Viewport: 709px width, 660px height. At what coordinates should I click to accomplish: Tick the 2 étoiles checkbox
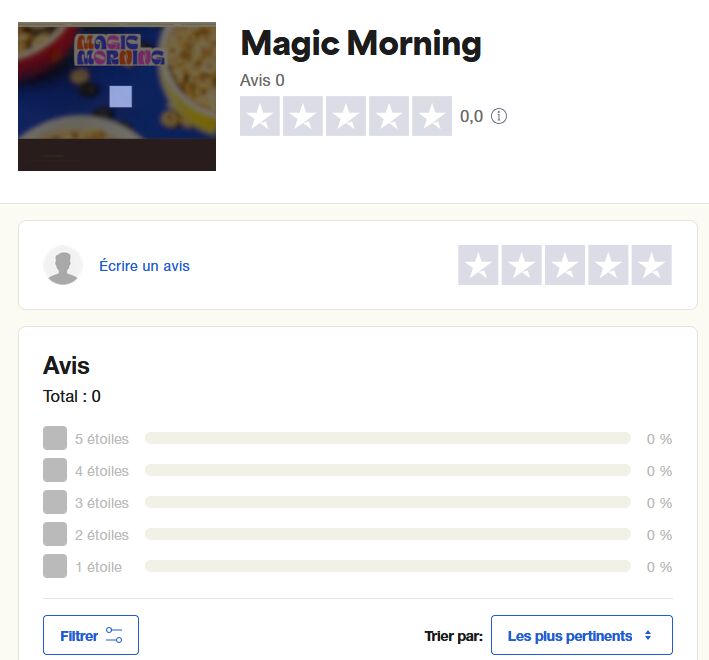[x=55, y=534]
